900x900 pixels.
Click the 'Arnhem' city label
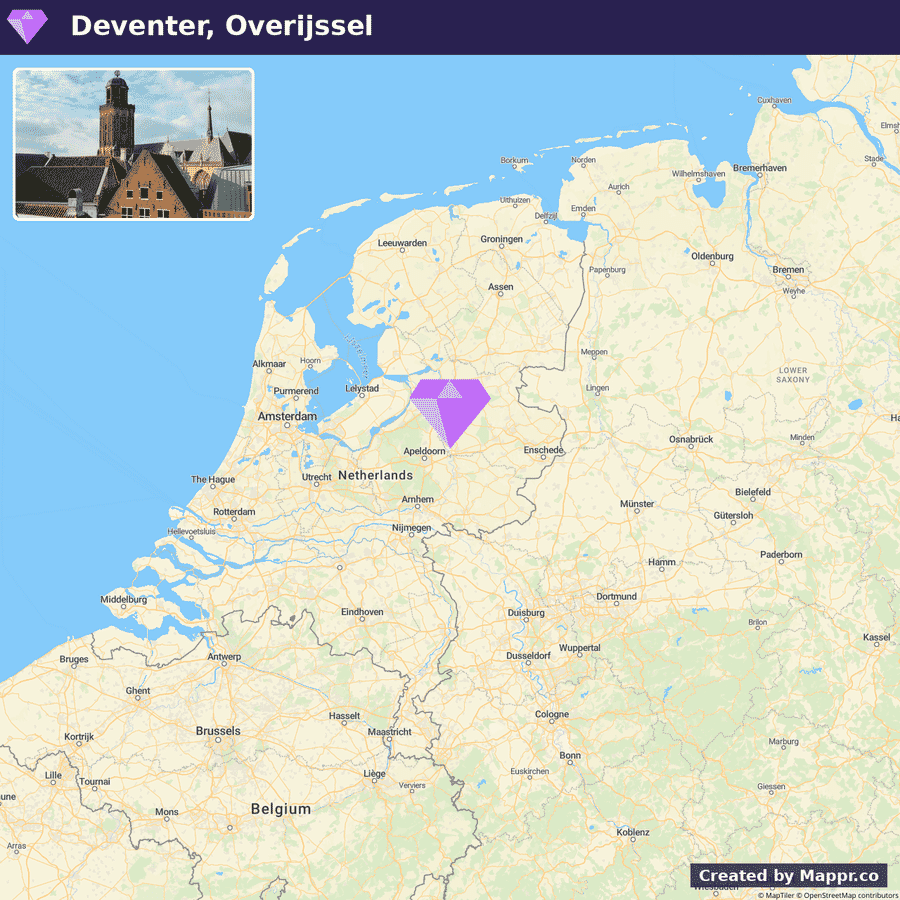[418, 499]
